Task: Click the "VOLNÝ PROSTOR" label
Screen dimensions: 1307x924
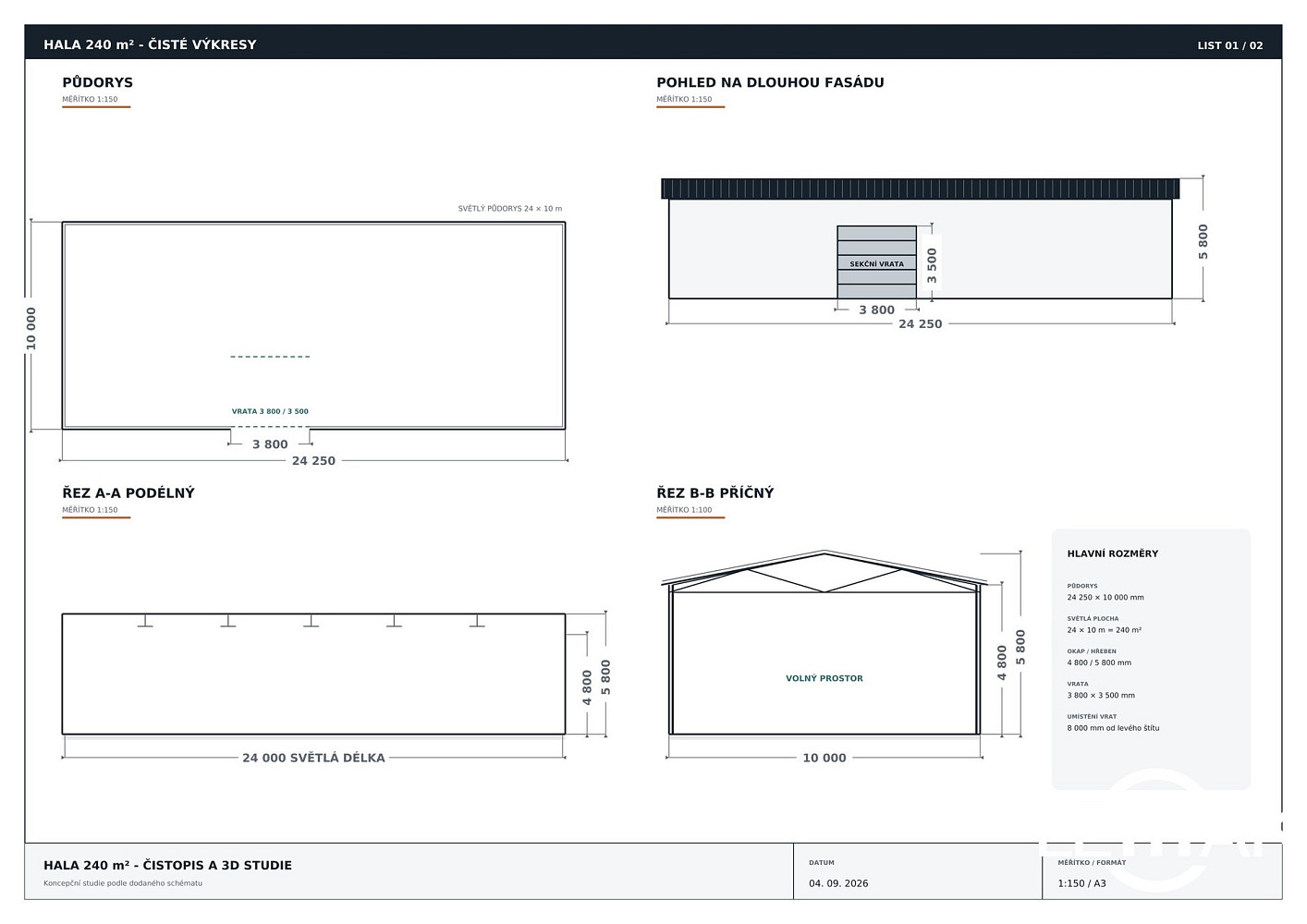Action: tap(824, 678)
